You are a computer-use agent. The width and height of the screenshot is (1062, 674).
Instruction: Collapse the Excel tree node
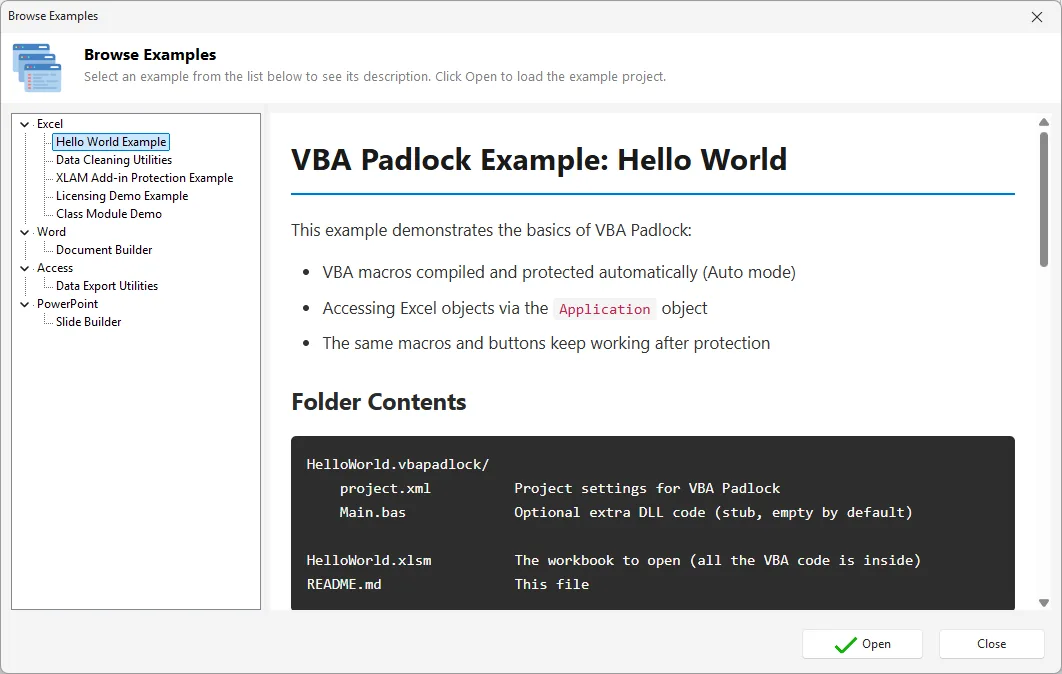24,124
